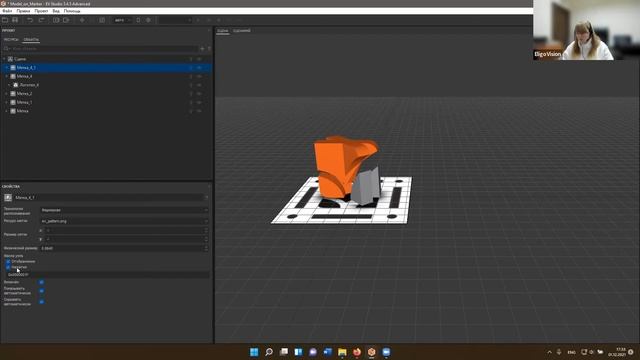Open the toolbar platform dropdown
This screenshot has width=640, height=360.
122,20
